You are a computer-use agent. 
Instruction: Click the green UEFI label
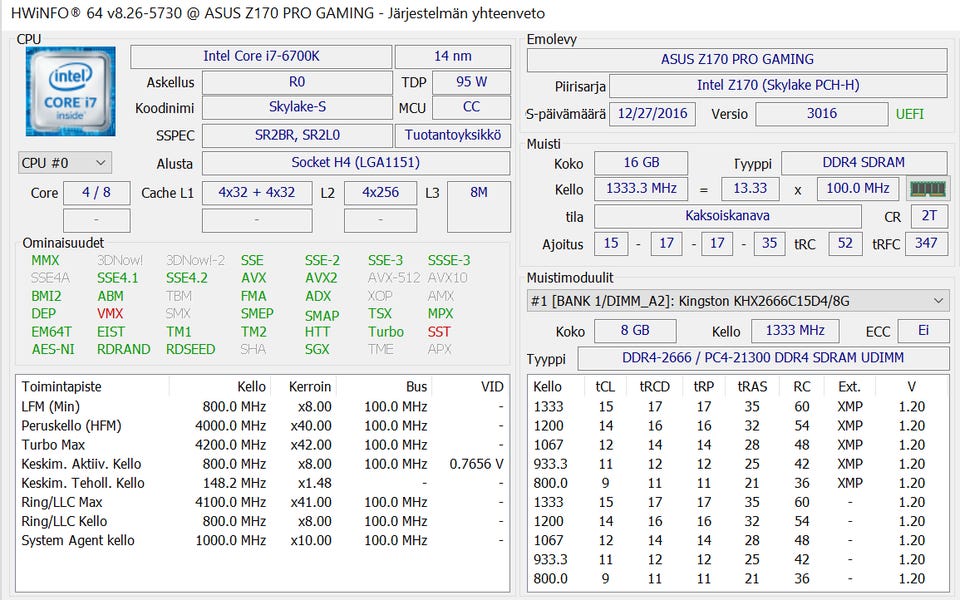(910, 114)
